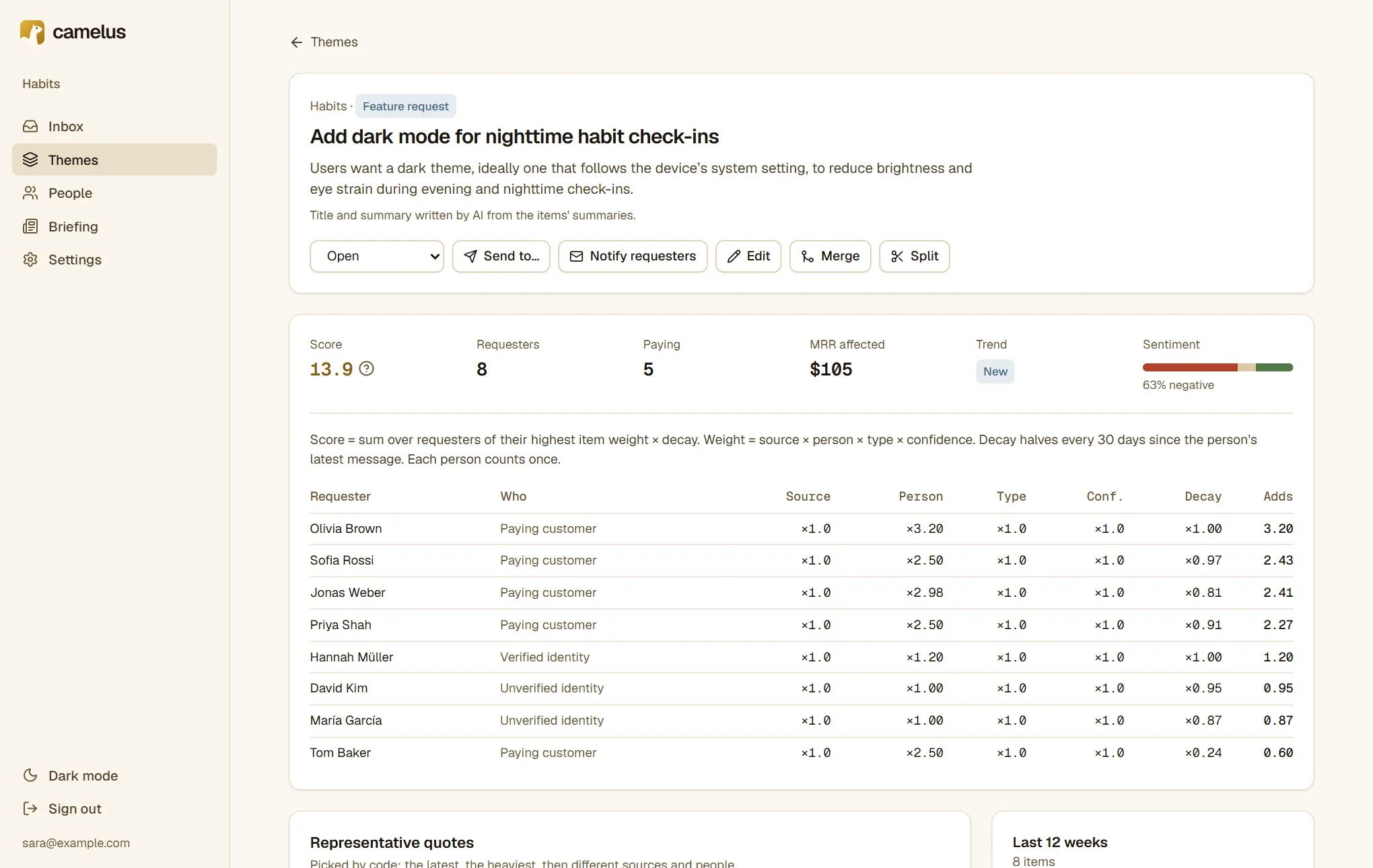Click the Edit button

coord(748,256)
